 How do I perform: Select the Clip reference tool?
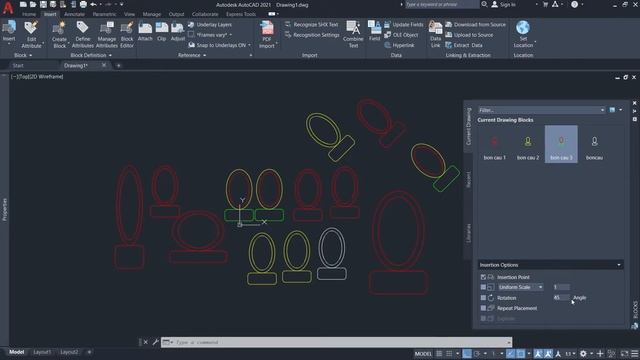point(162,32)
